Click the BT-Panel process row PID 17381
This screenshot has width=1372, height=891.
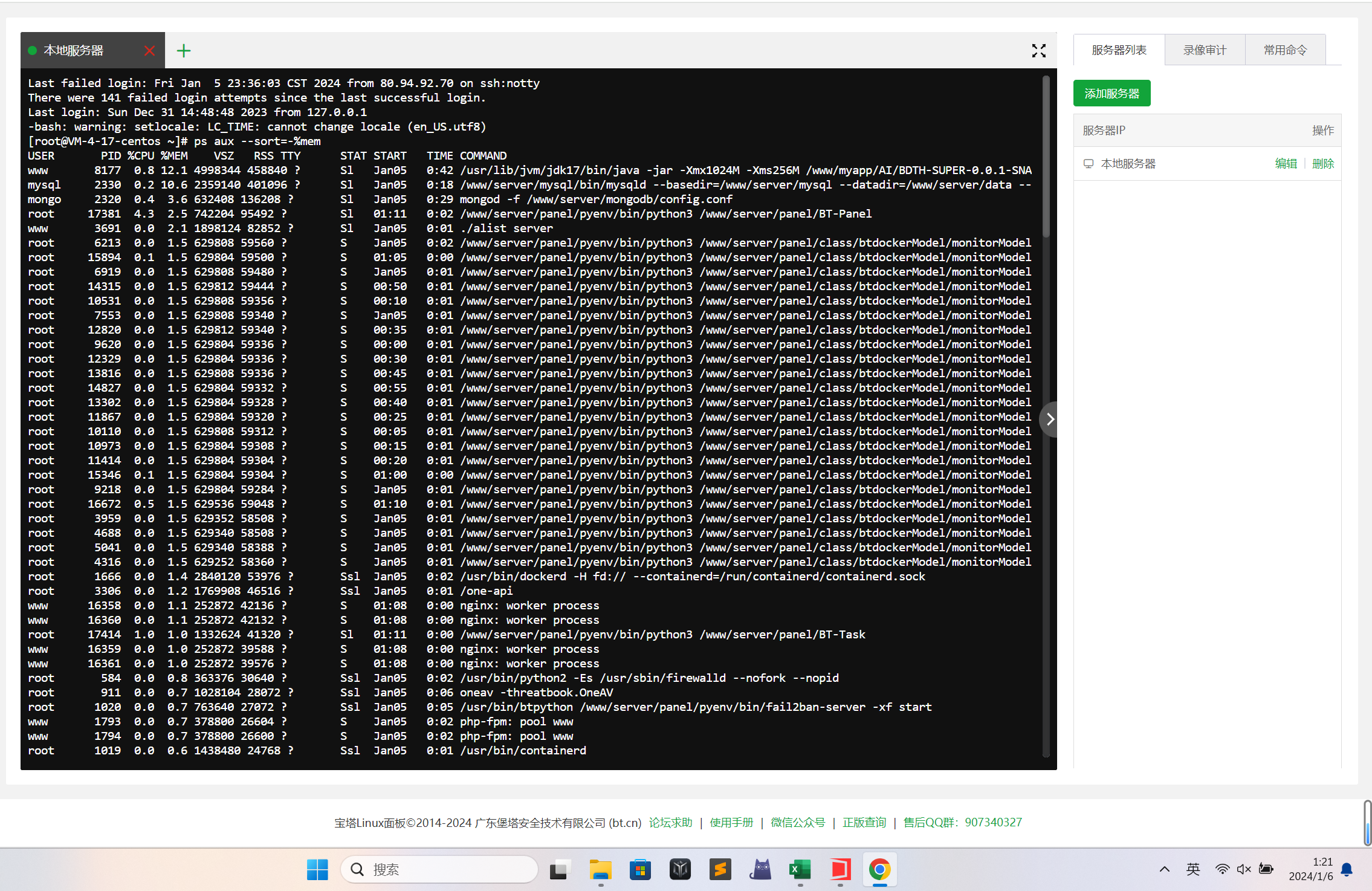[450, 214]
